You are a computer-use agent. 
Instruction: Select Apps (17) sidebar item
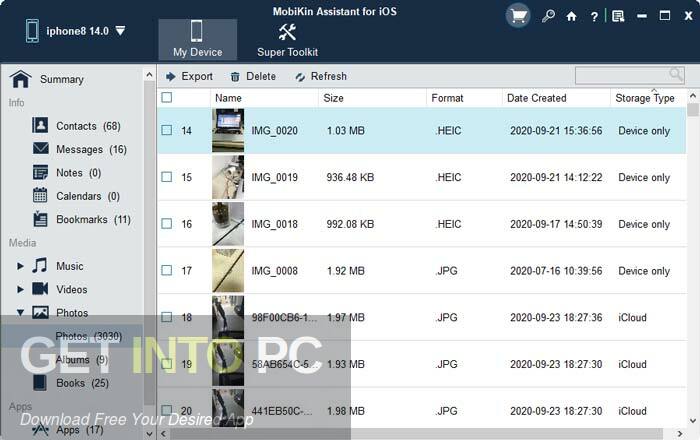pyautogui.click(x=79, y=430)
